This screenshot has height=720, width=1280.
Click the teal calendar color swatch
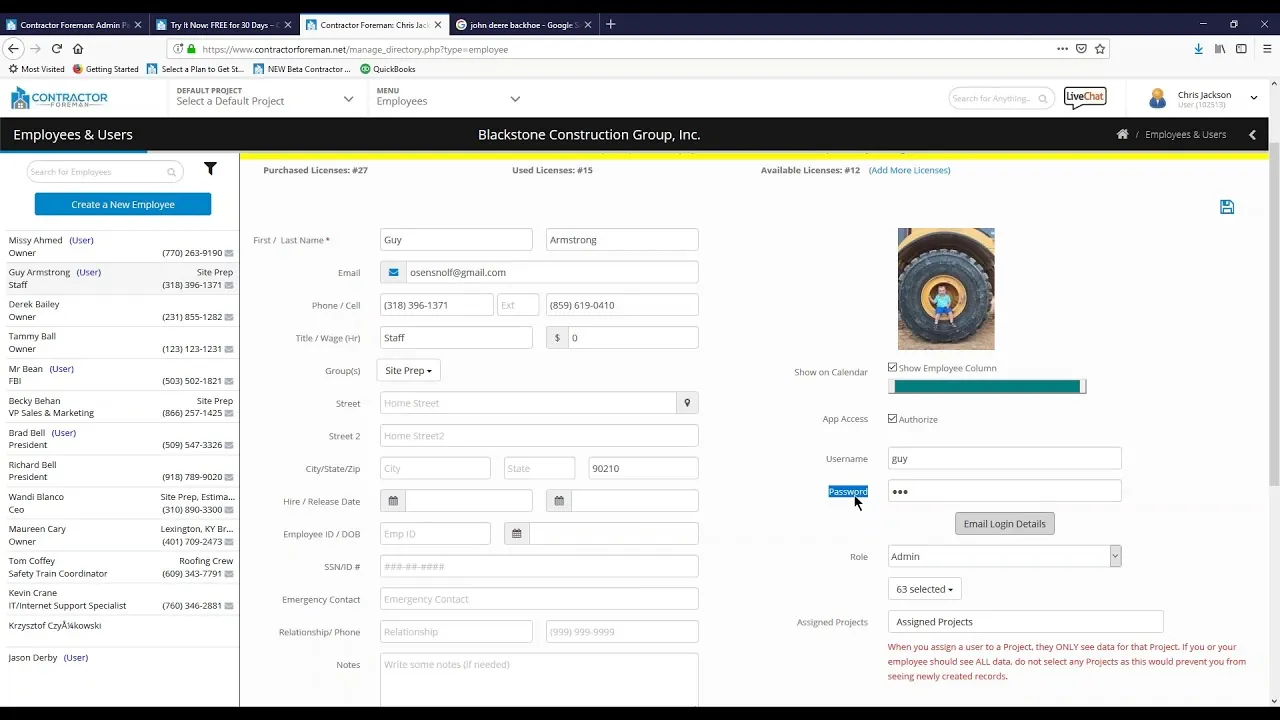pos(986,386)
